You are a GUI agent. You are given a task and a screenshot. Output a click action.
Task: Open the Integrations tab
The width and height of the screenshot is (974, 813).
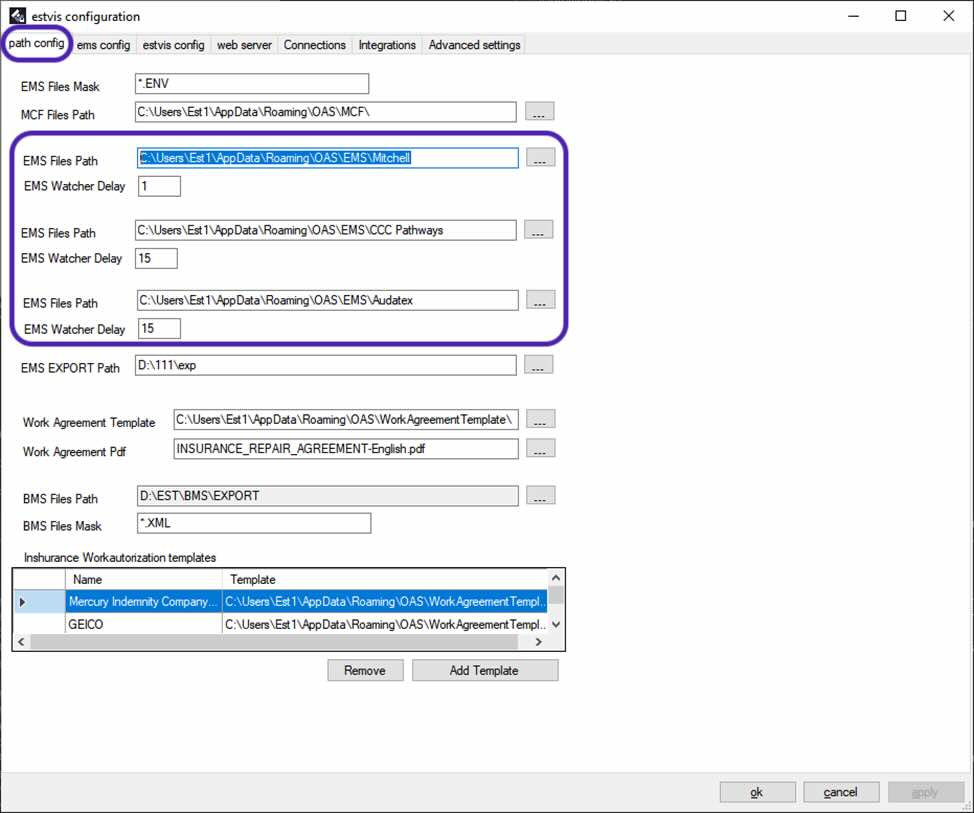[x=387, y=45]
